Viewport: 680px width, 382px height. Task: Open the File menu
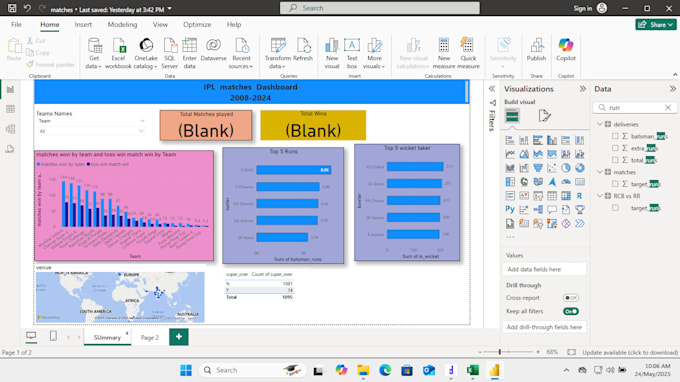(16, 25)
